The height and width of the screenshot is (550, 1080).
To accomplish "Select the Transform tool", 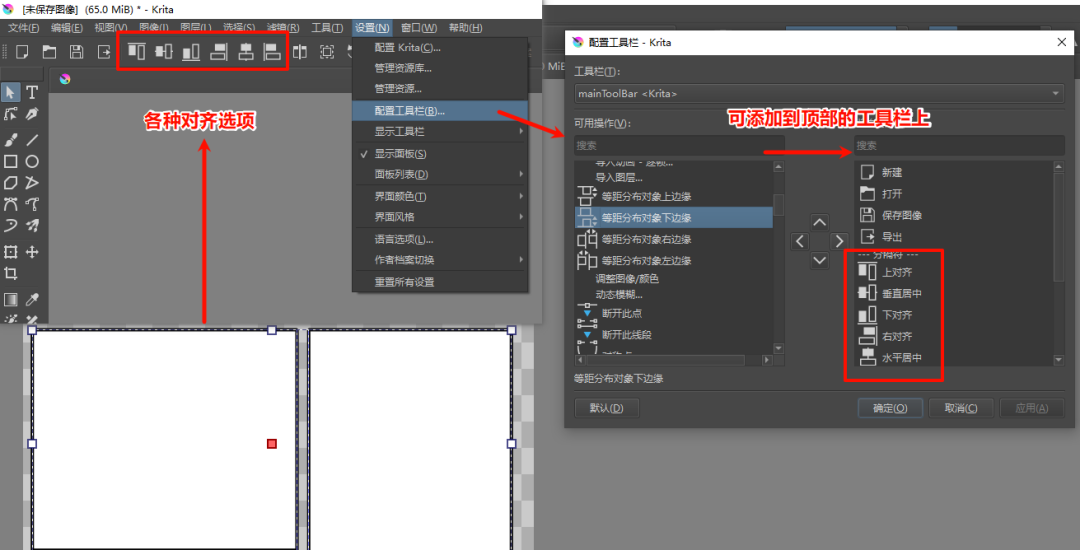I will (11, 252).
